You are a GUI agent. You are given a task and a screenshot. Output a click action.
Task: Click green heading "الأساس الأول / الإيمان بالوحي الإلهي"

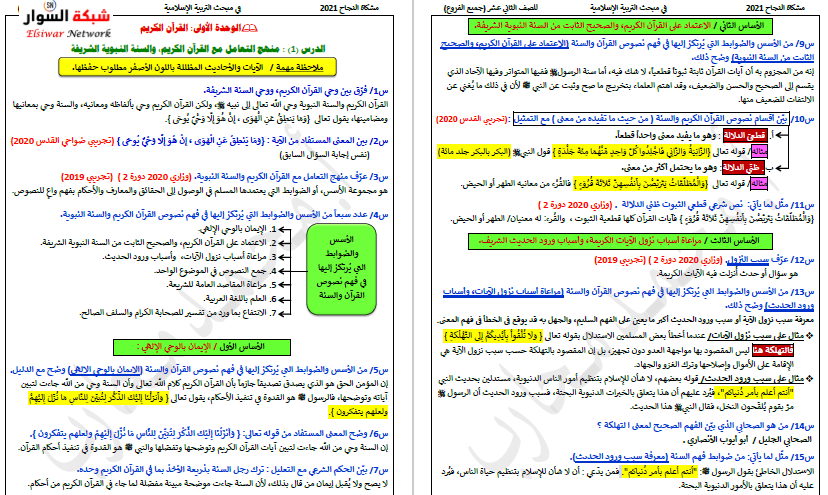(x=202, y=347)
